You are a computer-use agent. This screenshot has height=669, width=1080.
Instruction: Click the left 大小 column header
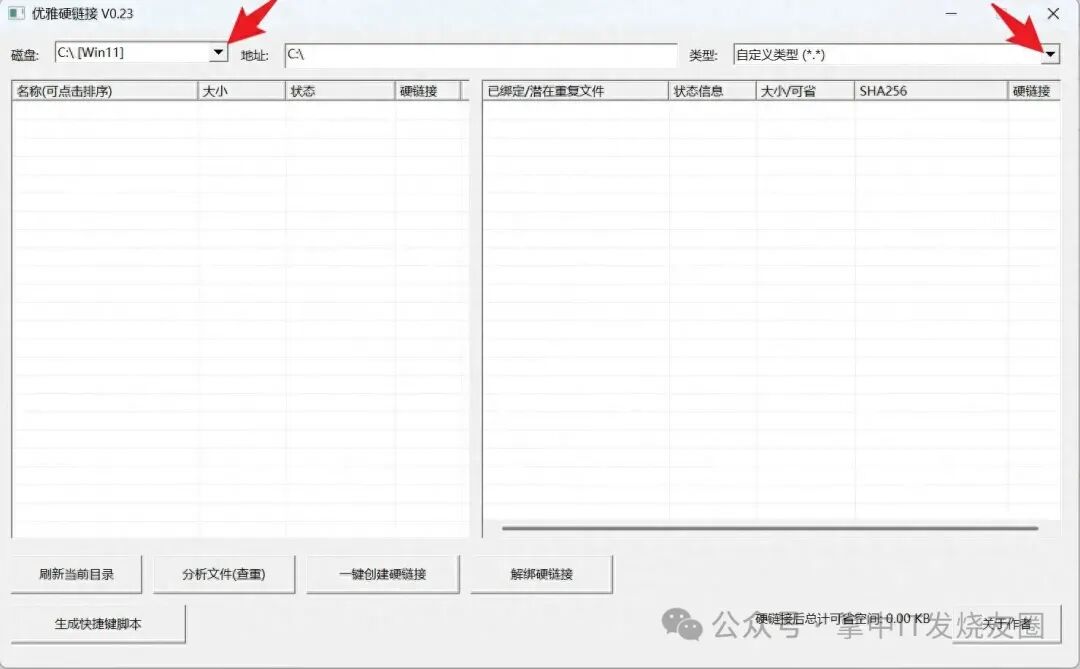click(x=241, y=91)
